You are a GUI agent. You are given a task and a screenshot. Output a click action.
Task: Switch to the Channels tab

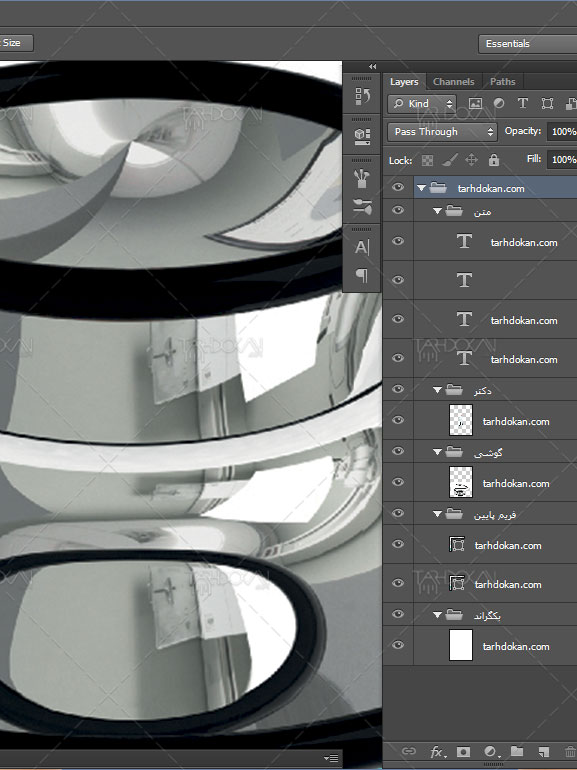coord(453,82)
